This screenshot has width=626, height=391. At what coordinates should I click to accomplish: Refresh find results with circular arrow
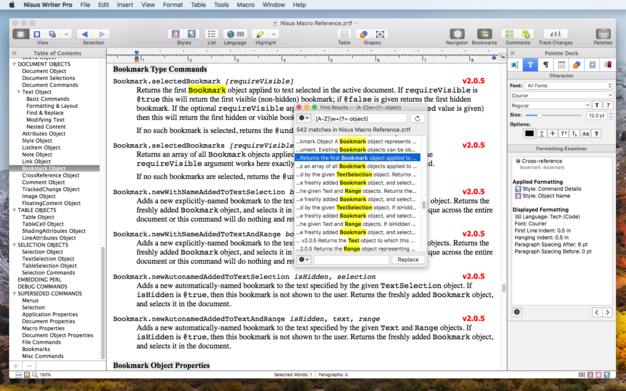coord(417,118)
